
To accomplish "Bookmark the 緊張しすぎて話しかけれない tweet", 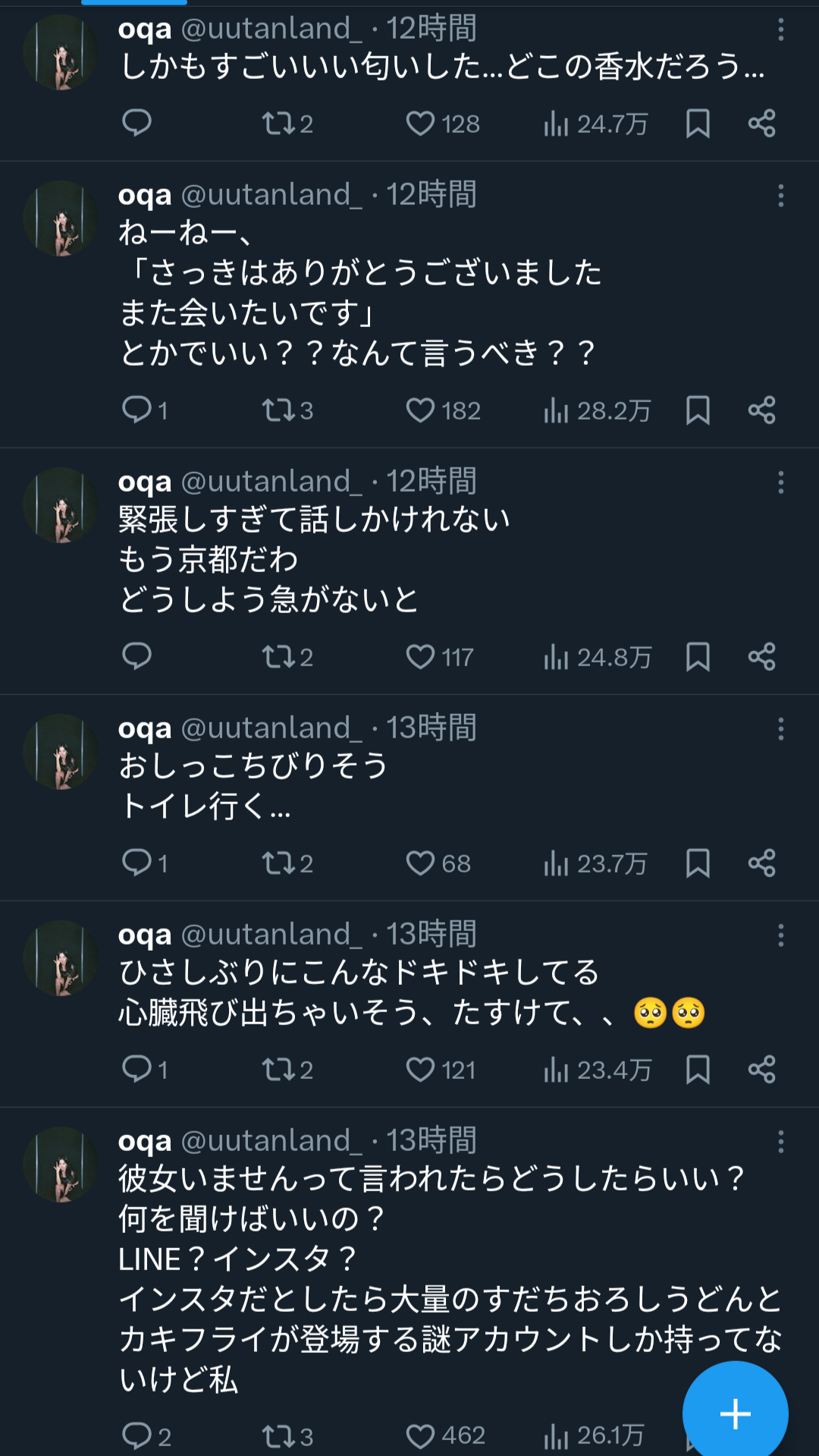I will pos(698,657).
